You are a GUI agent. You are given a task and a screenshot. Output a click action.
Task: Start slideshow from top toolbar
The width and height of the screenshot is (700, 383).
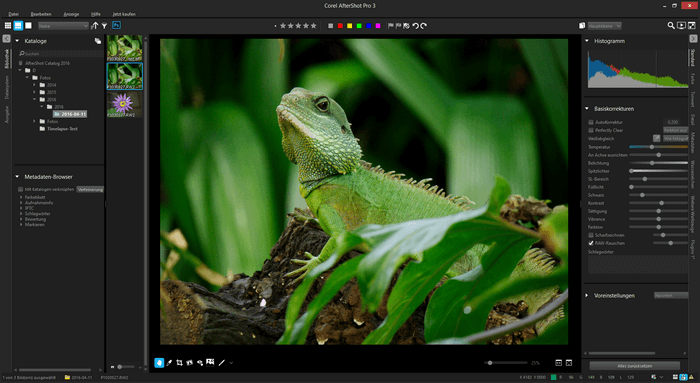(681, 26)
